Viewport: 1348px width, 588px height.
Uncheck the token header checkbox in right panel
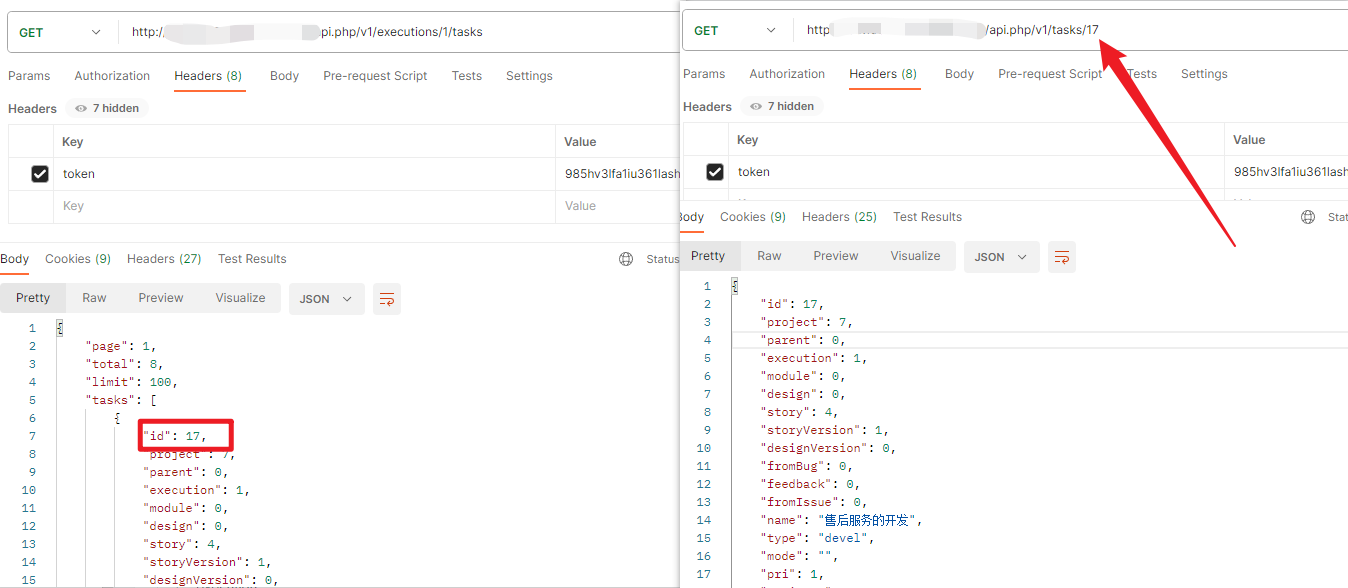point(715,172)
